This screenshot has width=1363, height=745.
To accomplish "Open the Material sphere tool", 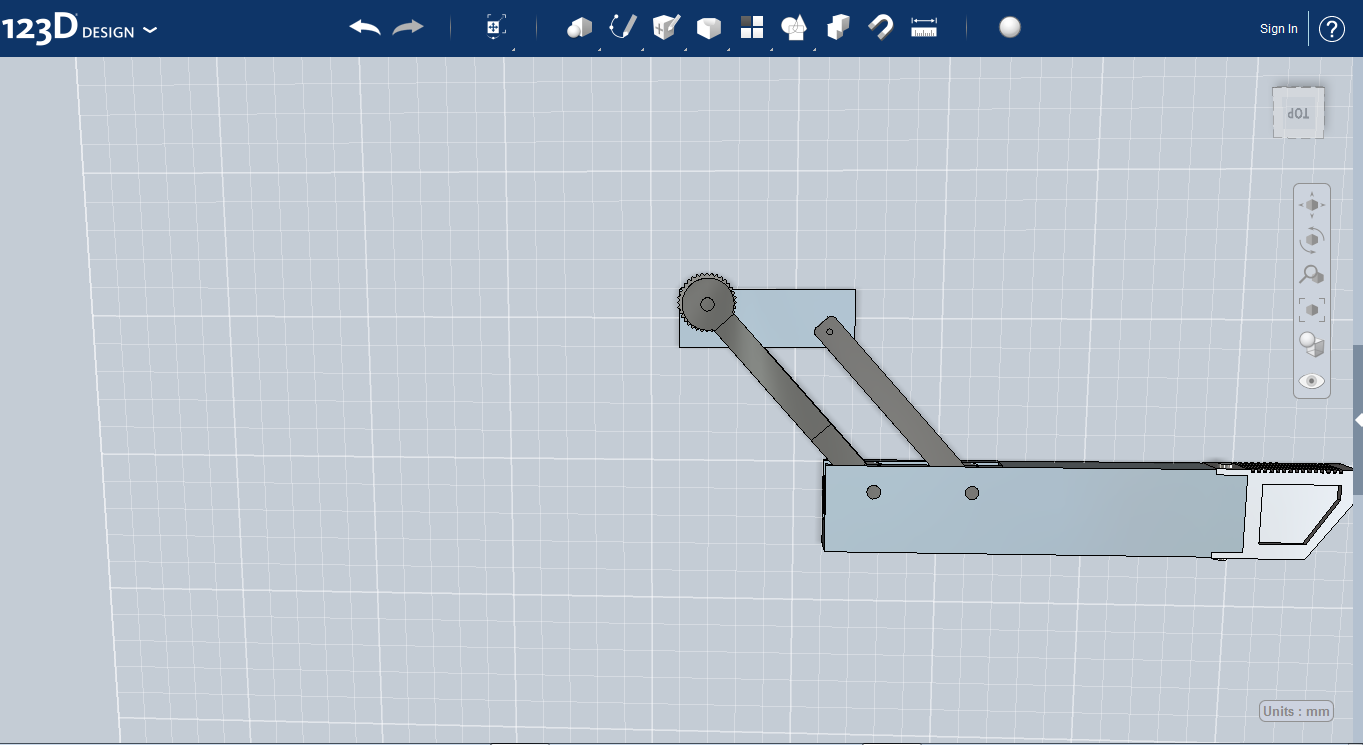I will coord(1010,28).
